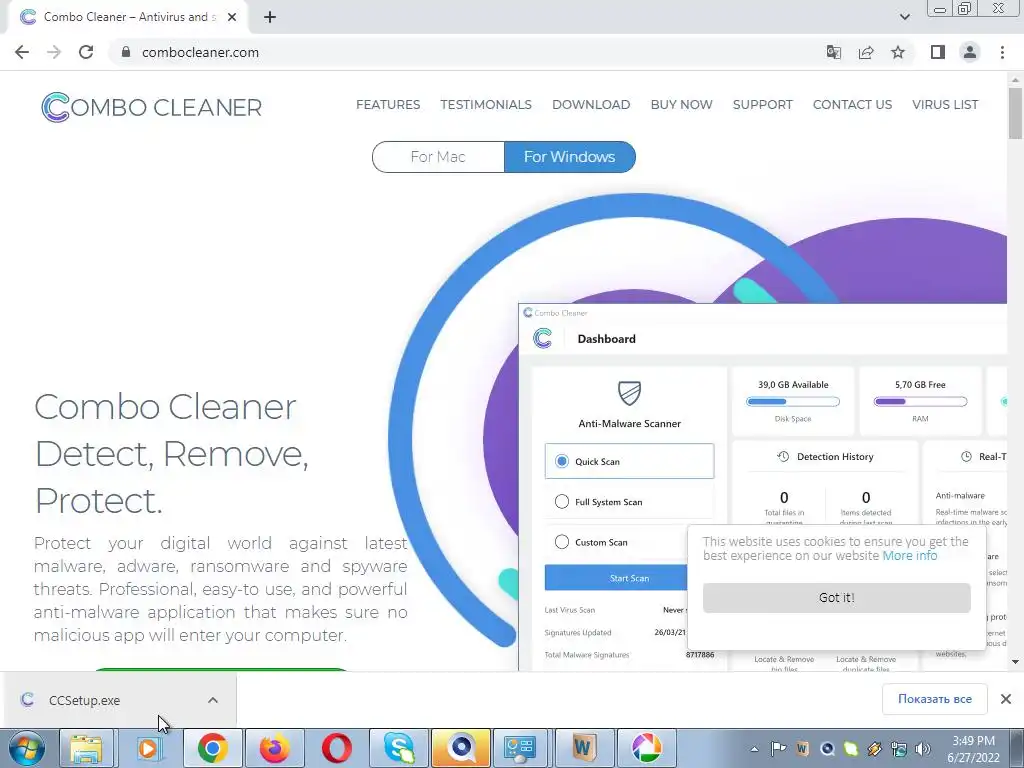The image size is (1024, 768).
Task: Open the tab search dropdown arrow
Action: [x=904, y=17]
